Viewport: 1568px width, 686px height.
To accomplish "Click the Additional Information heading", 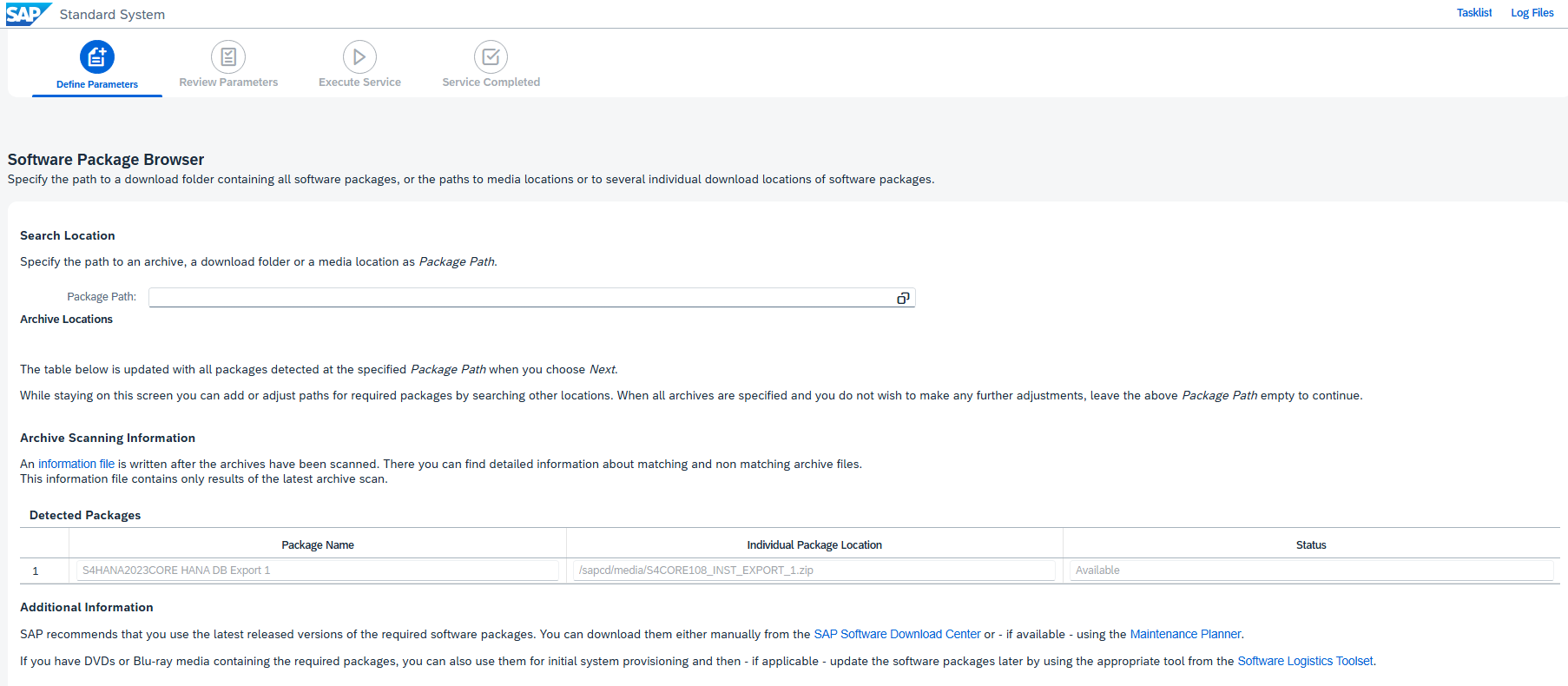I will [87, 608].
